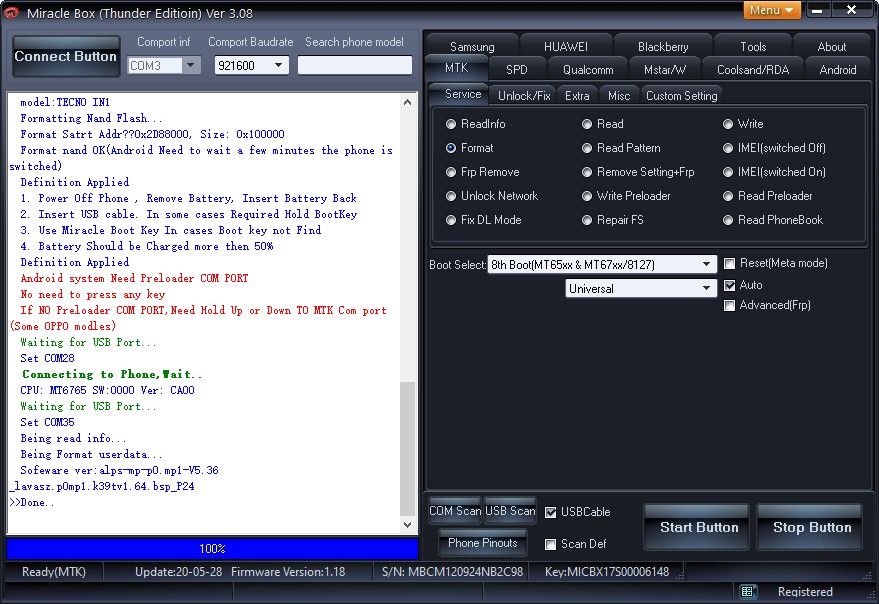
Task: Click the Connect Button
Action: pyautogui.click(x=66, y=56)
